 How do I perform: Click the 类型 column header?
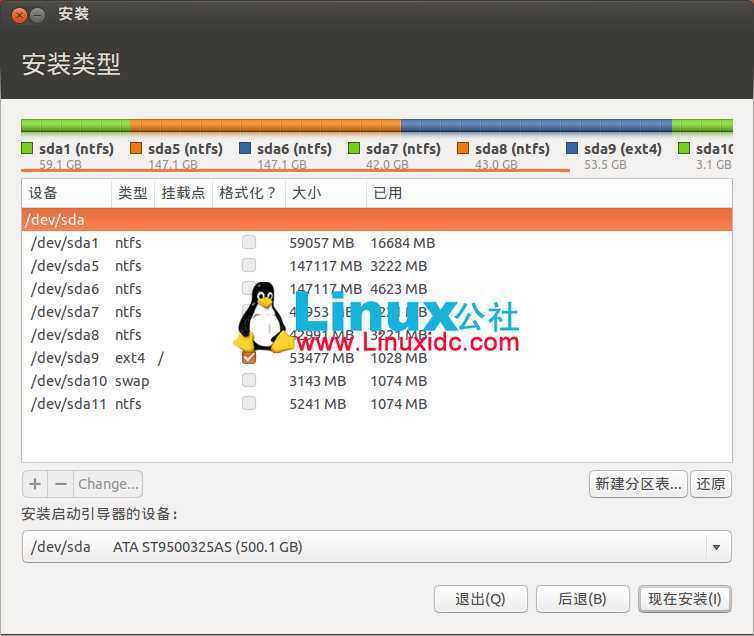[133, 193]
